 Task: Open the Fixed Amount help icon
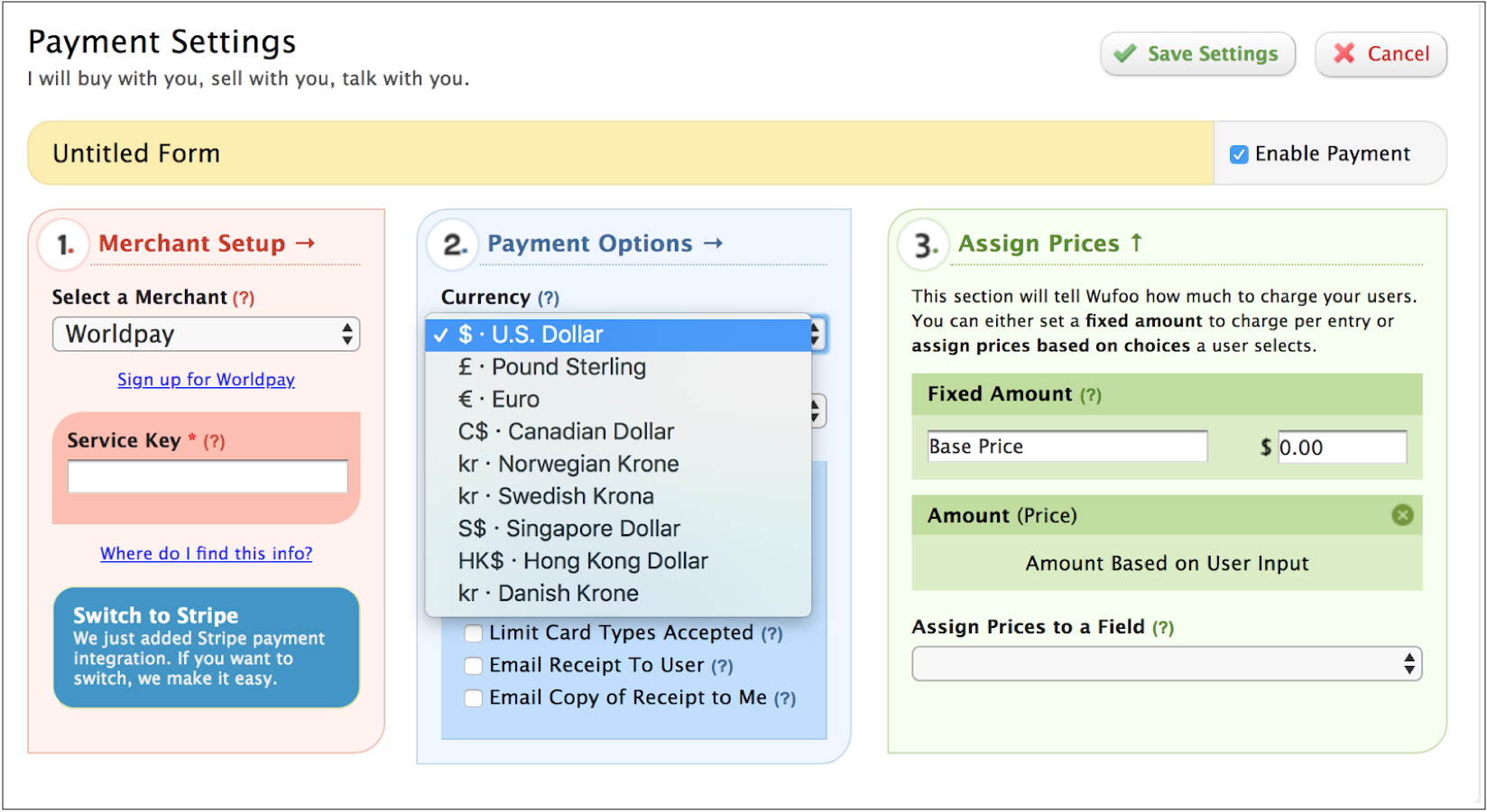coord(1093,394)
